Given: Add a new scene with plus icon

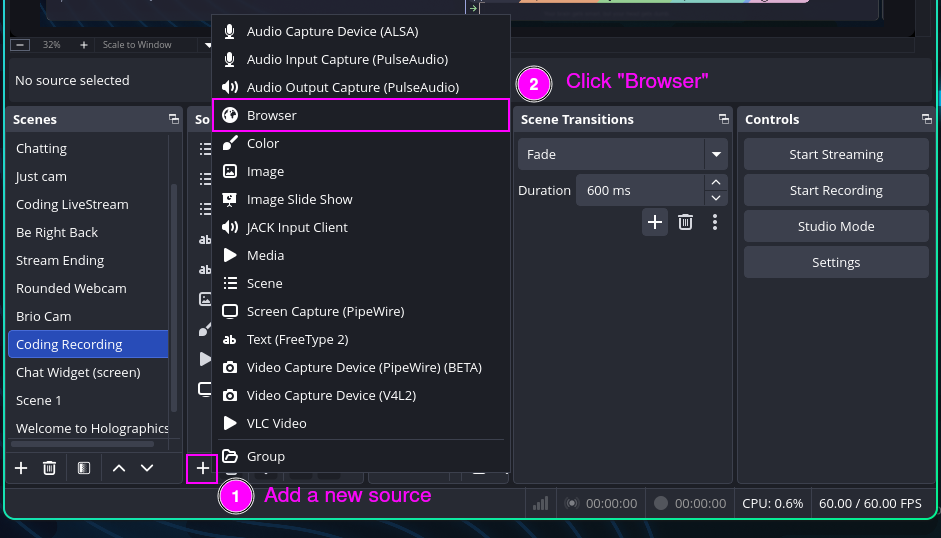Looking at the screenshot, I should click(21, 468).
